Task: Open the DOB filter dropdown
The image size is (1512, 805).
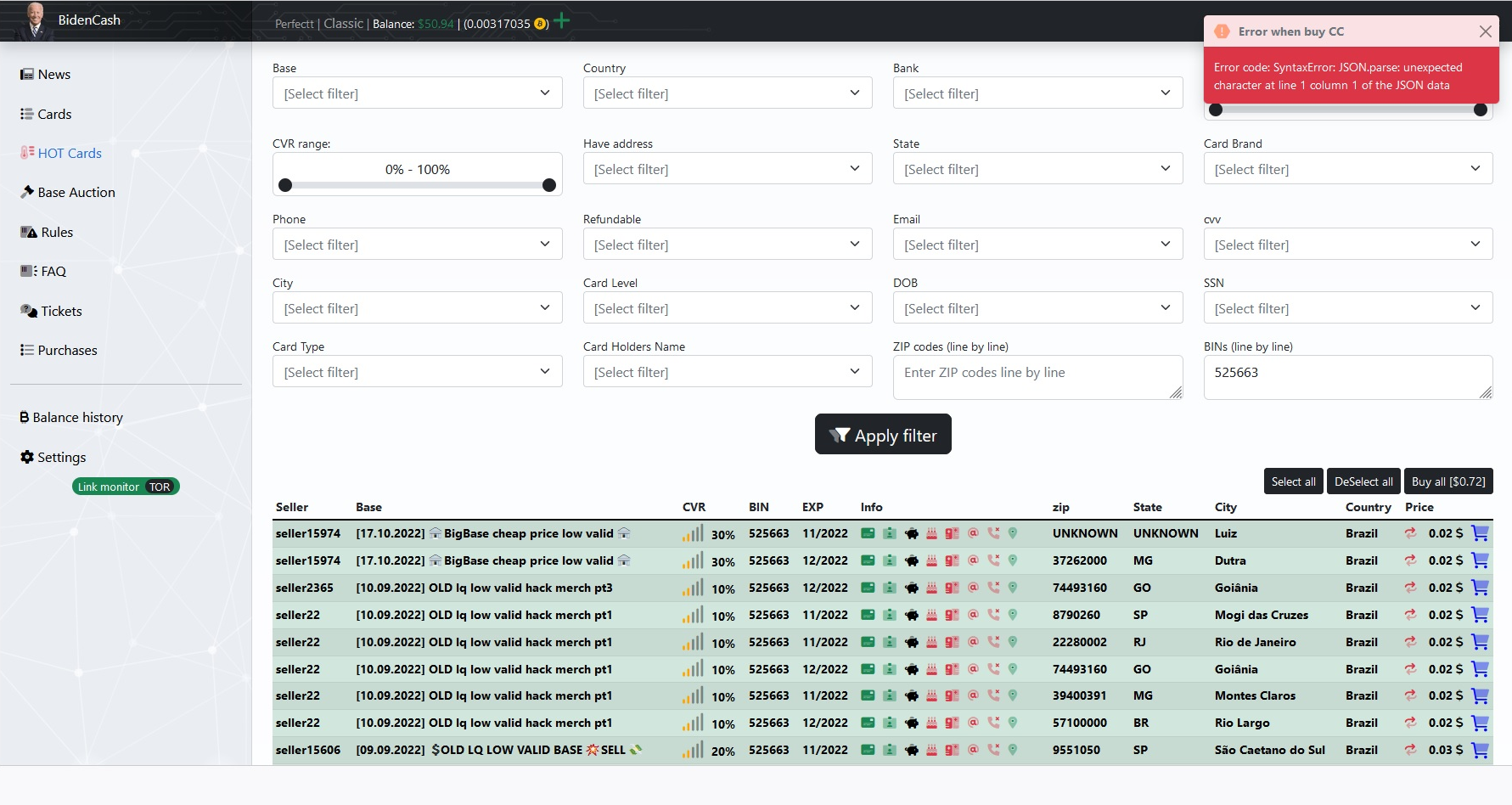Action: [x=1037, y=307]
